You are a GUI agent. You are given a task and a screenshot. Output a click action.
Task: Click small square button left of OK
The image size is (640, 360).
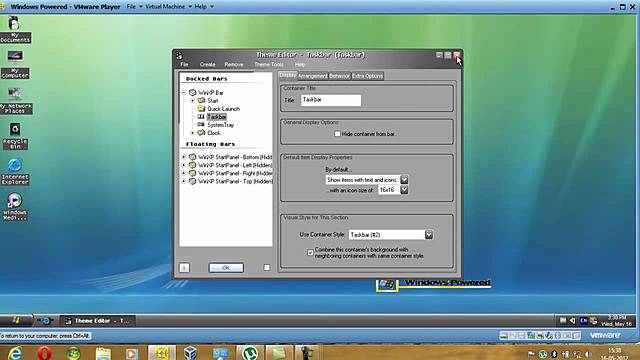point(184,268)
